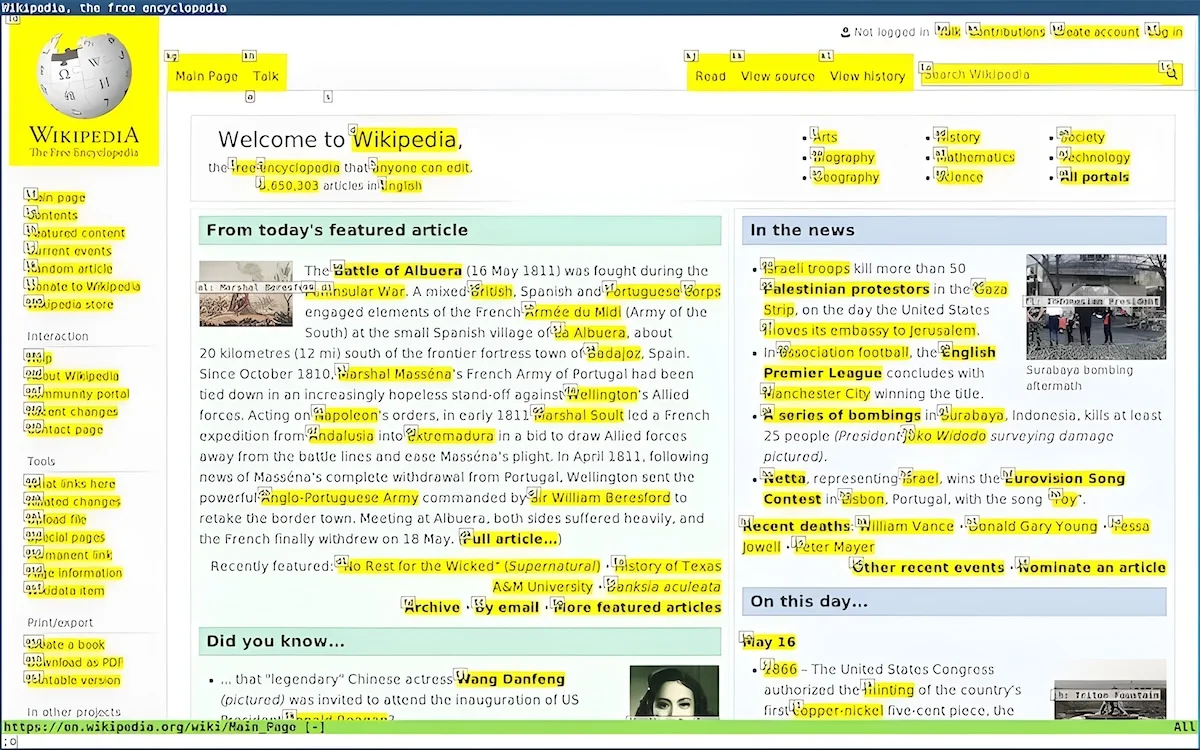Click the Armée du Midi link
Image resolution: width=1200 pixels, height=750 pixels.
point(572,312)
